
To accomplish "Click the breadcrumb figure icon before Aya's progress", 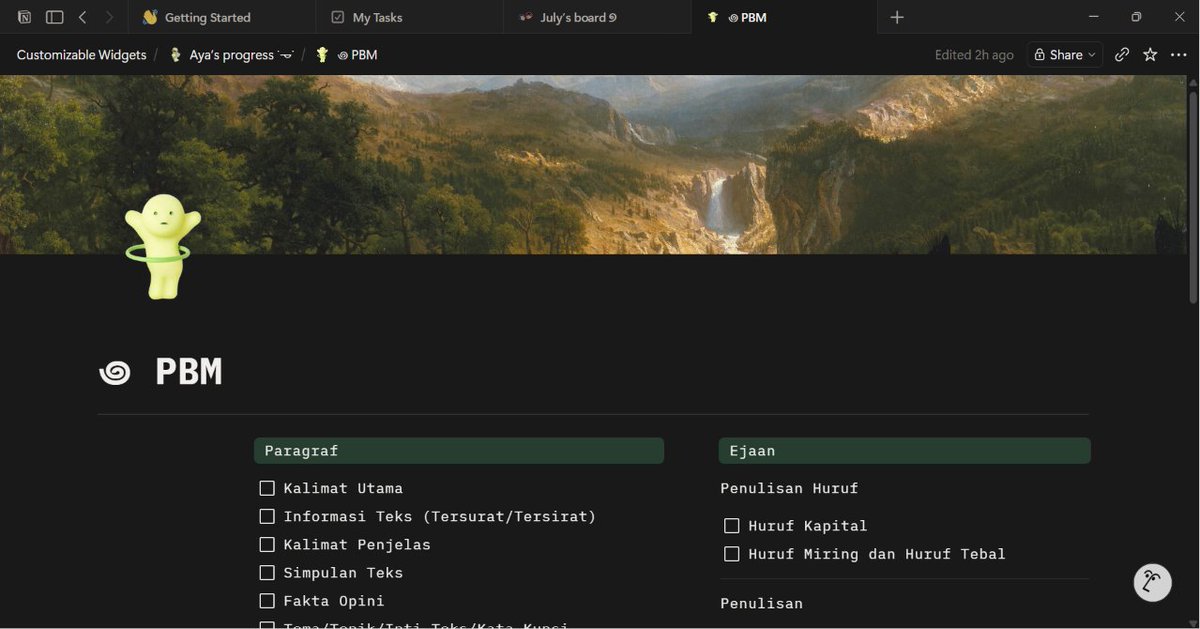I will (176, 55).
